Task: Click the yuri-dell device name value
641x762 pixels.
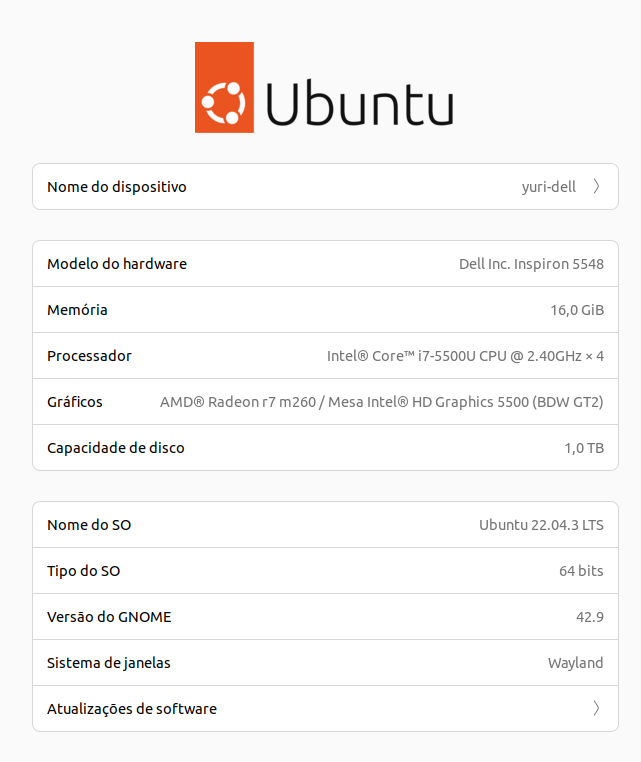Action: (548, 187)
